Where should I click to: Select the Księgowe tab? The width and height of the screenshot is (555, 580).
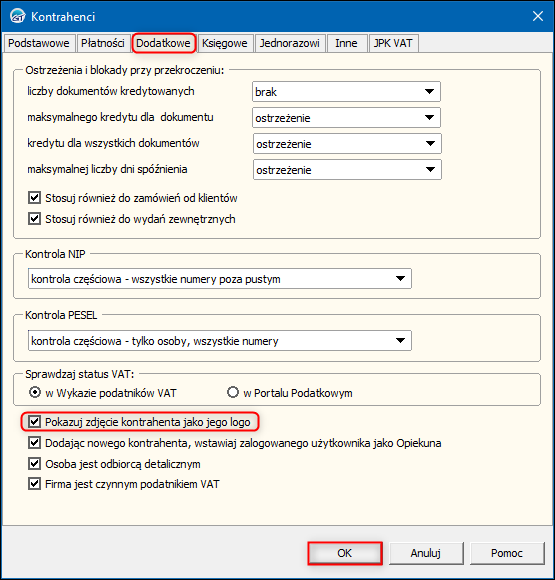point(225,43)
